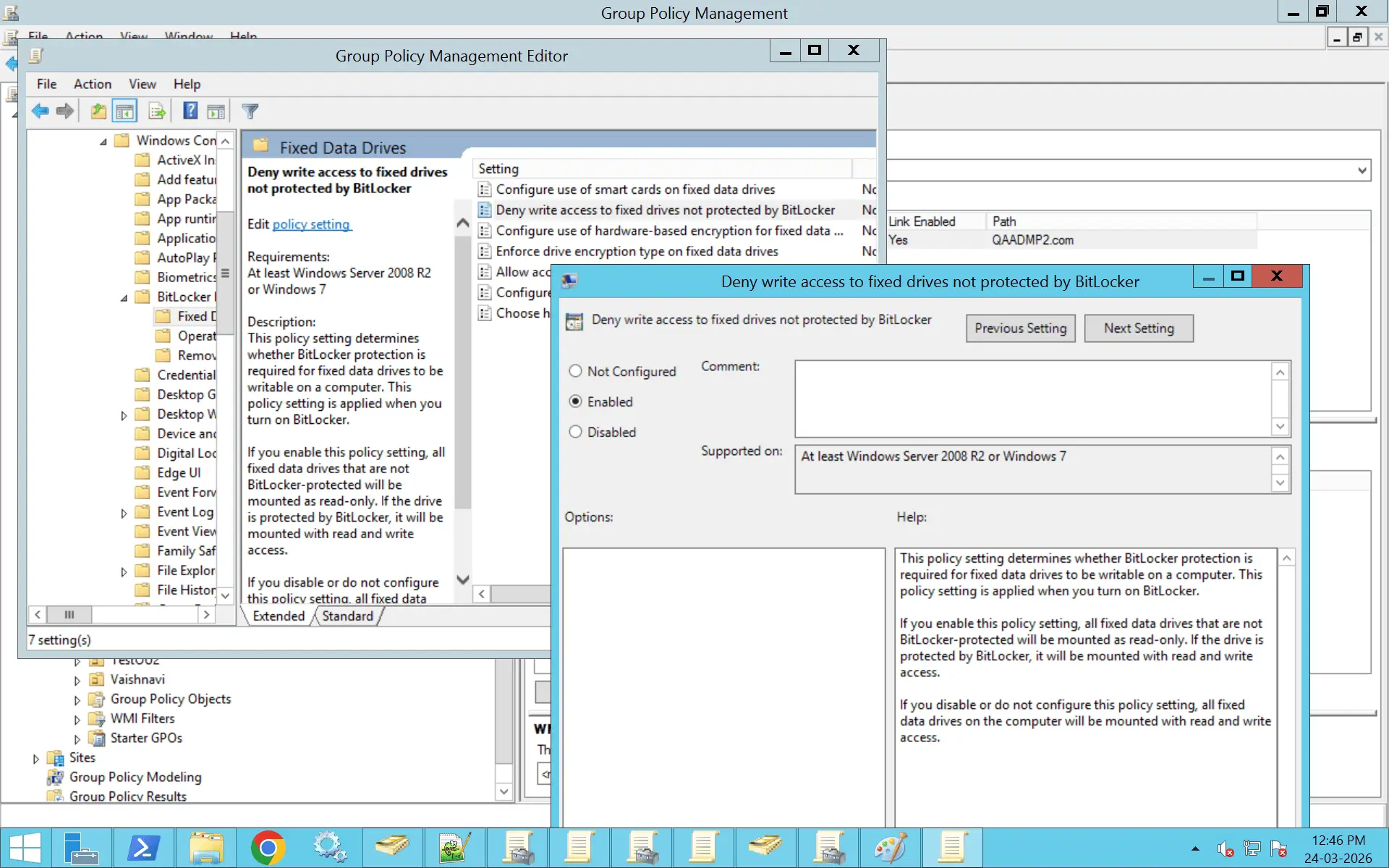Open Notepad++ from the taskbar
The image size is (1389, 868).
tap(454, 847)
